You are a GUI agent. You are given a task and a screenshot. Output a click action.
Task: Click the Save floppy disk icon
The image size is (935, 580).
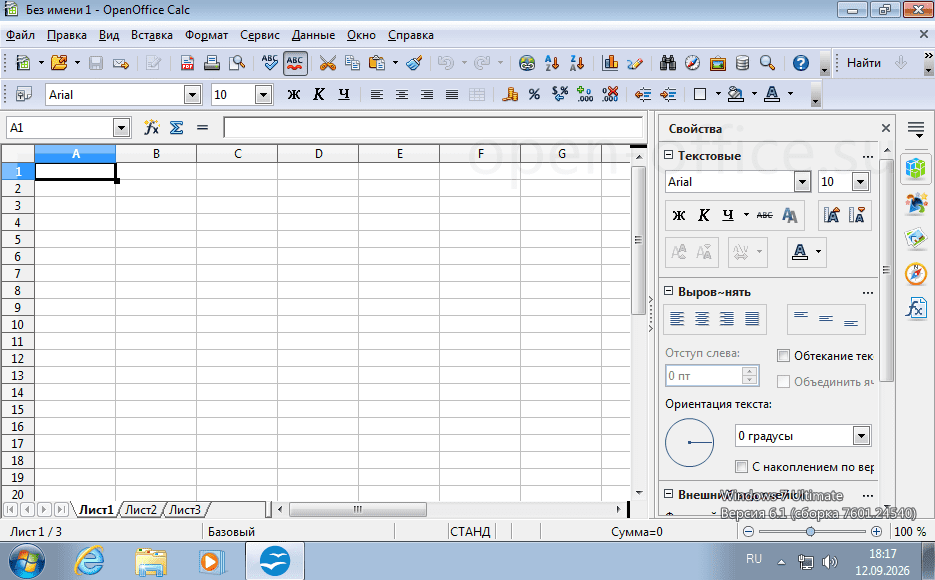pos(96,63)
